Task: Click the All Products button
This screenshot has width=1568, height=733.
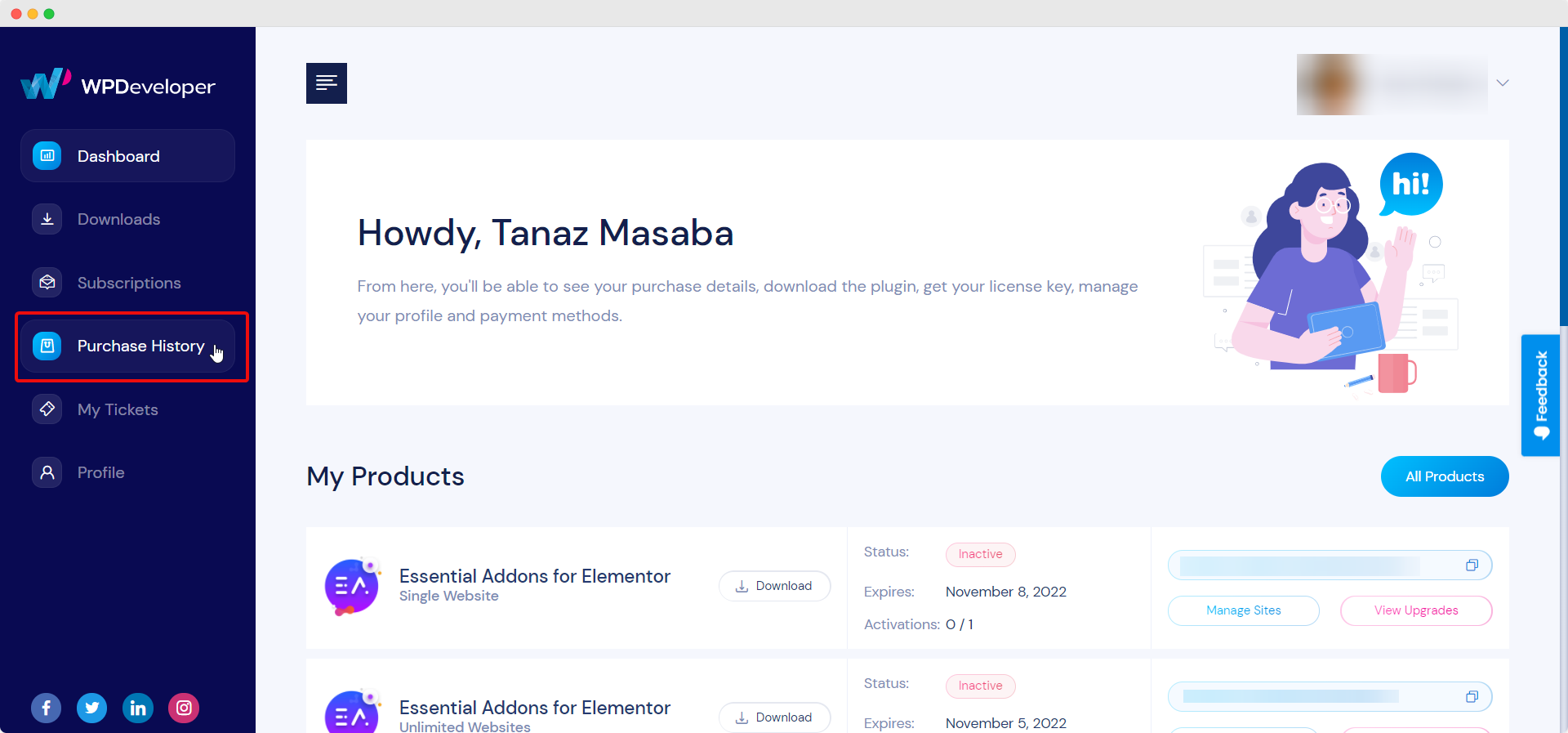Action: coord(1445,476)
